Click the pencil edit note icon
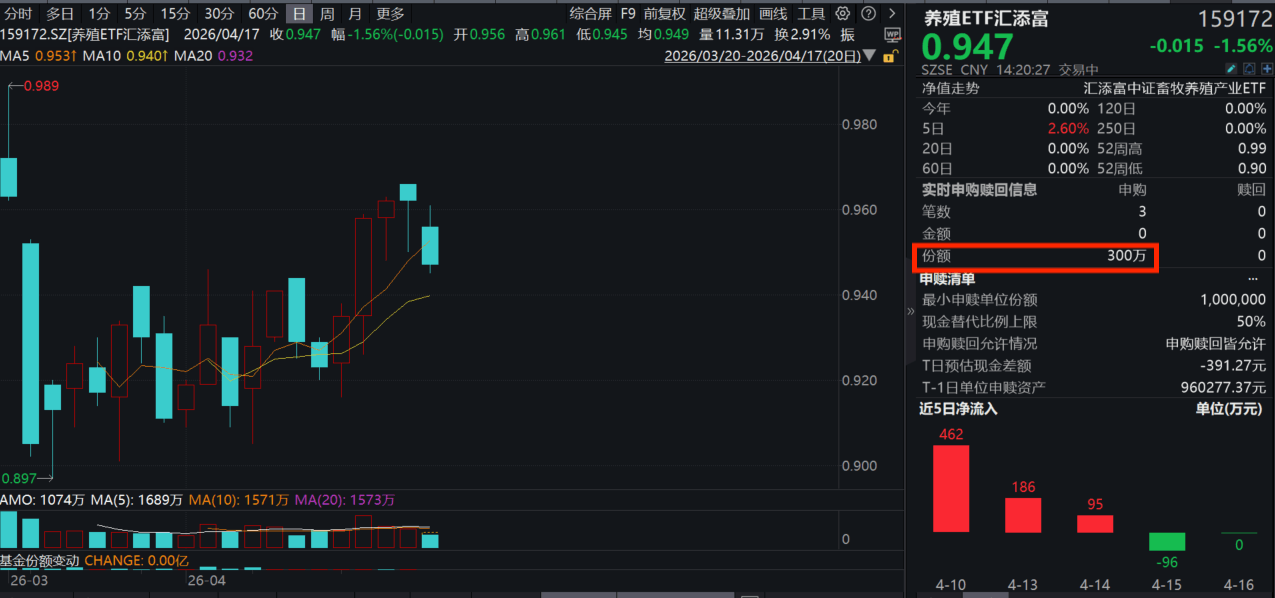Image resolution: width=1275 pixels, height=598 pixels. point(1232,70)
